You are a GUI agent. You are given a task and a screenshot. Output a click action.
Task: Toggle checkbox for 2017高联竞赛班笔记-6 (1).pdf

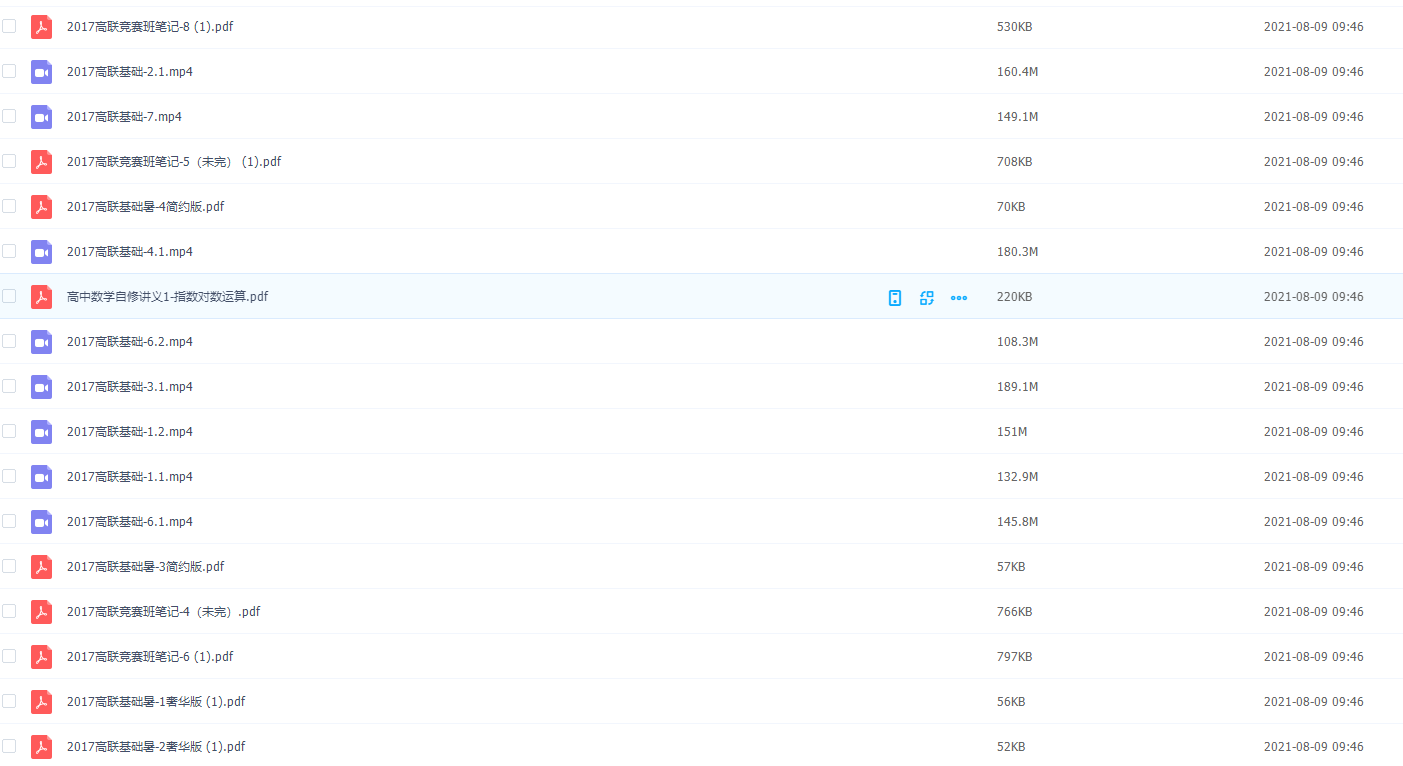coord(9,656)
